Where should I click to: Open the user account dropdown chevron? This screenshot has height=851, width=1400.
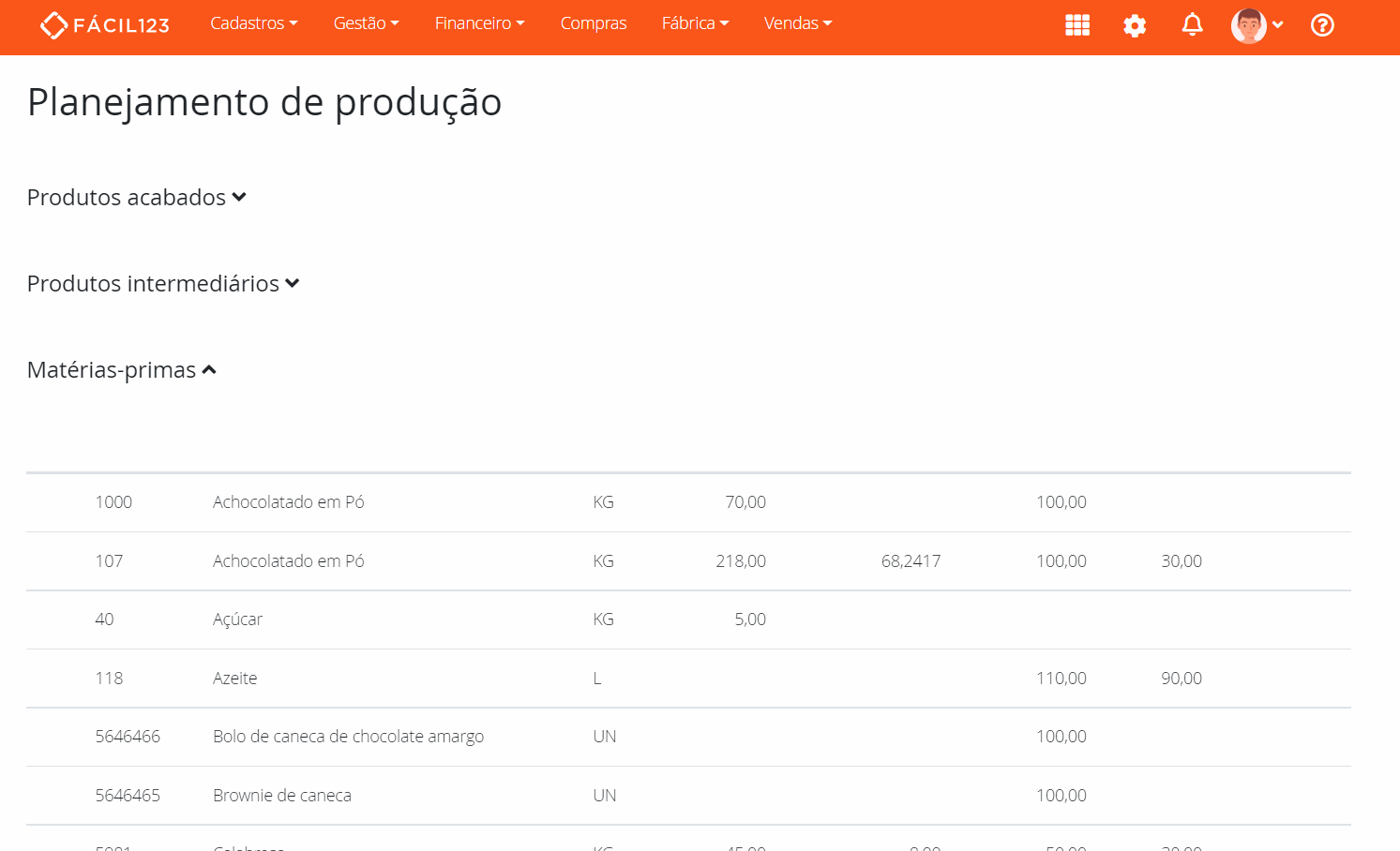[1277, 28]
